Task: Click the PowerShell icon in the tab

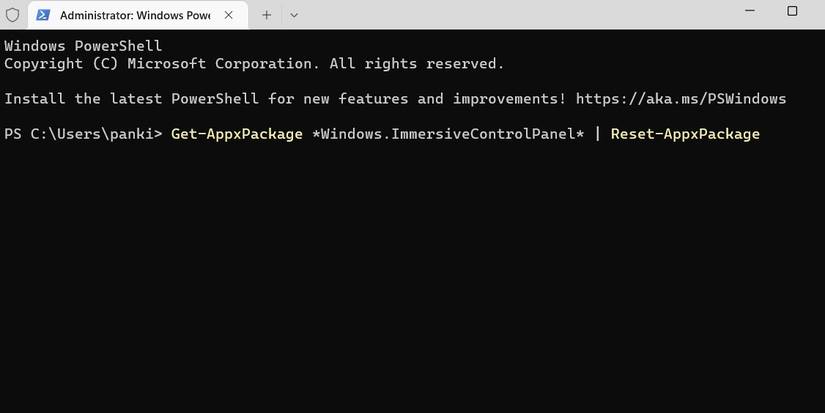Action: 45,16
